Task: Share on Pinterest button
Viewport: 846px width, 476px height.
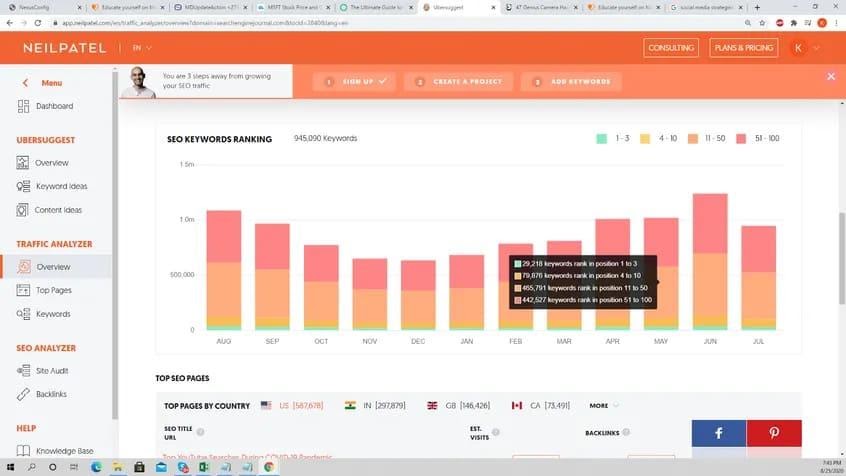Action: (774, 433)
